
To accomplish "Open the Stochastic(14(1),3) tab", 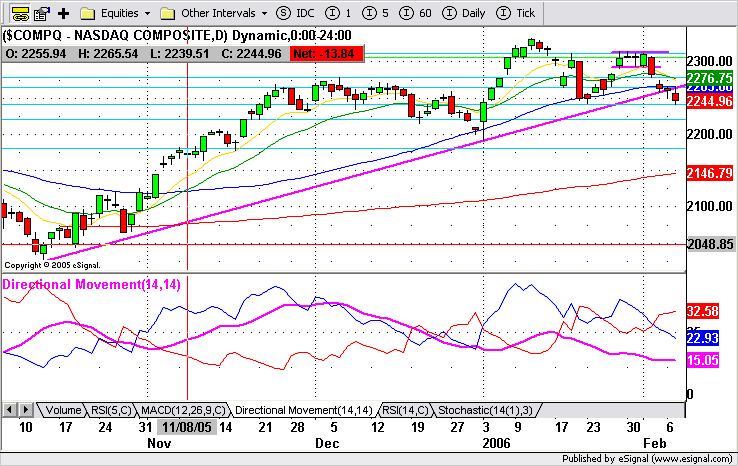I will pyautogui.click(x=485, y=410).
